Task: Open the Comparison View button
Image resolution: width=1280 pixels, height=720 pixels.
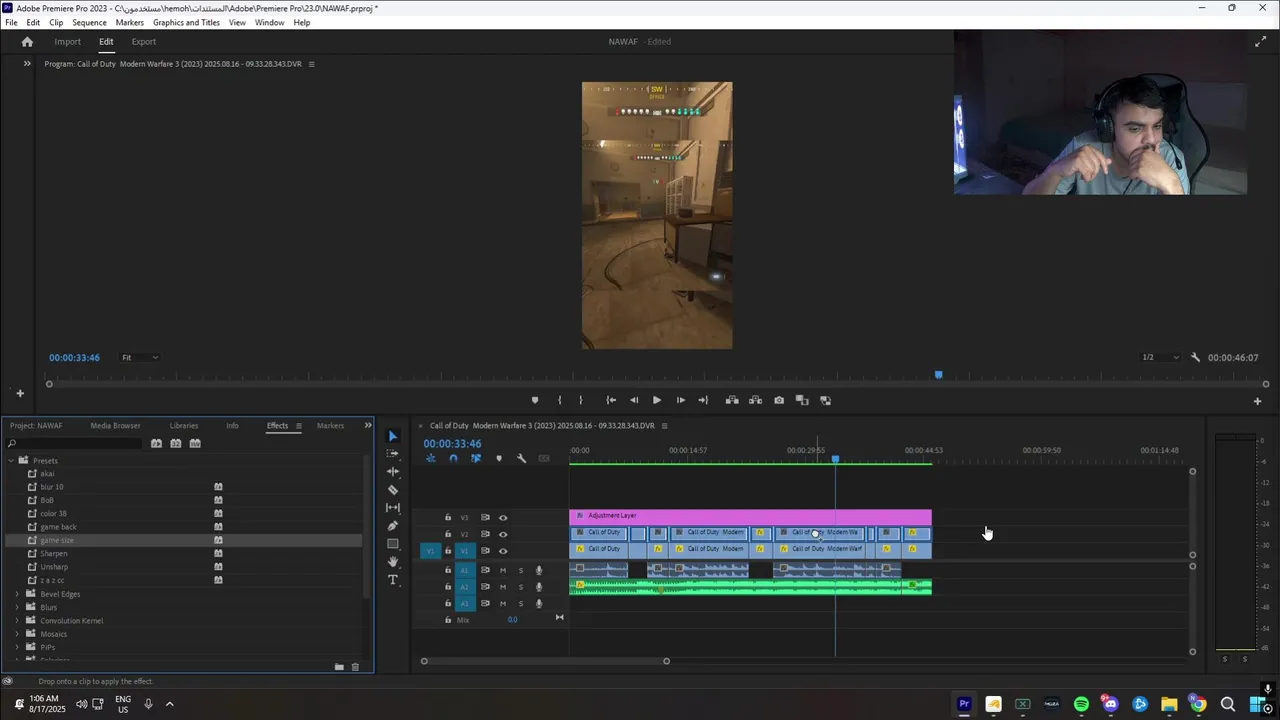Action: (802, 400)
